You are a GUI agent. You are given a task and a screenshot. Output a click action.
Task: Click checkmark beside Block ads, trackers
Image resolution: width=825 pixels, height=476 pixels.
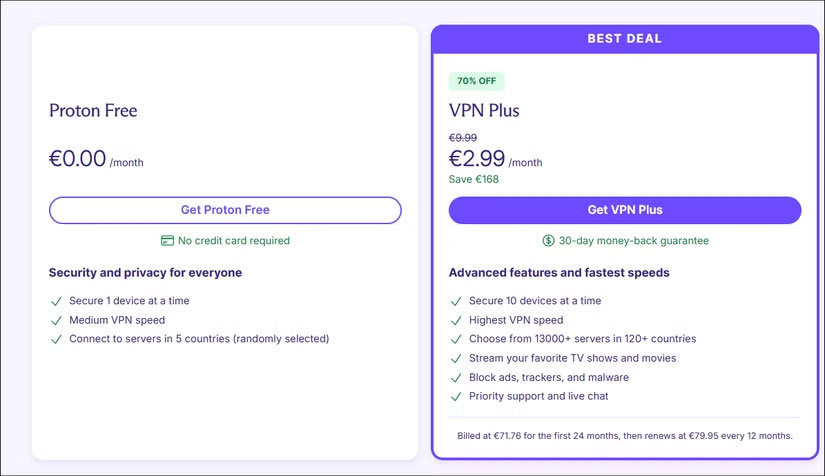point(455,378)
